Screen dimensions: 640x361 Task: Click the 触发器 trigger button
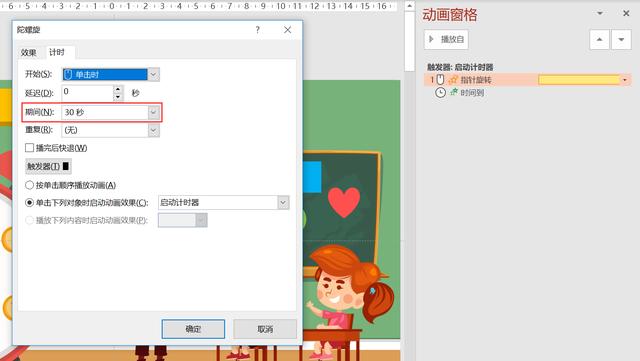coord(48,166)
